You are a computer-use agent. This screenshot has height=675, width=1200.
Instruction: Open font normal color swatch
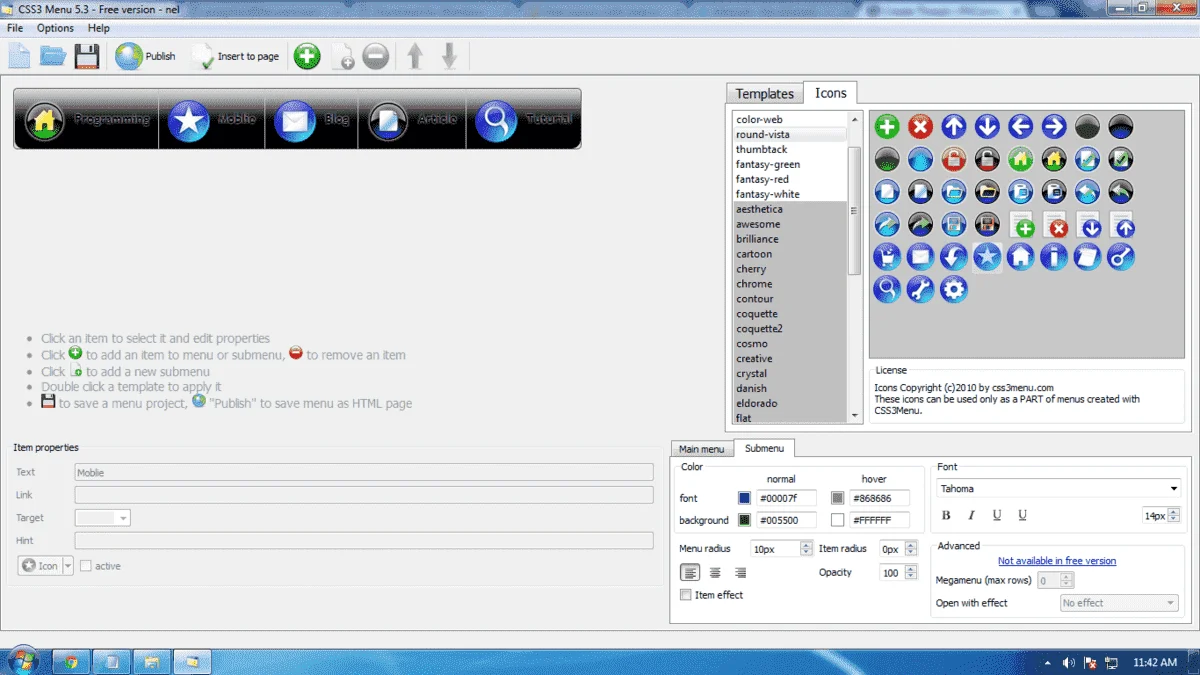click(x=744, y=498)
